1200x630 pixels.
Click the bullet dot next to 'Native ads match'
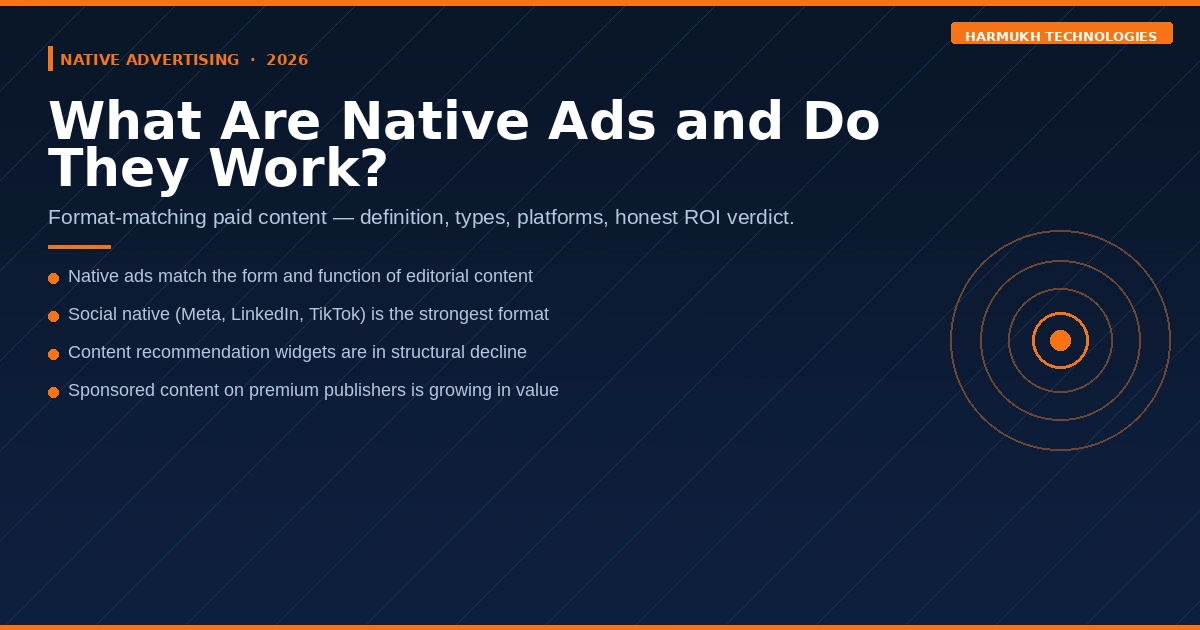point(54,278)
